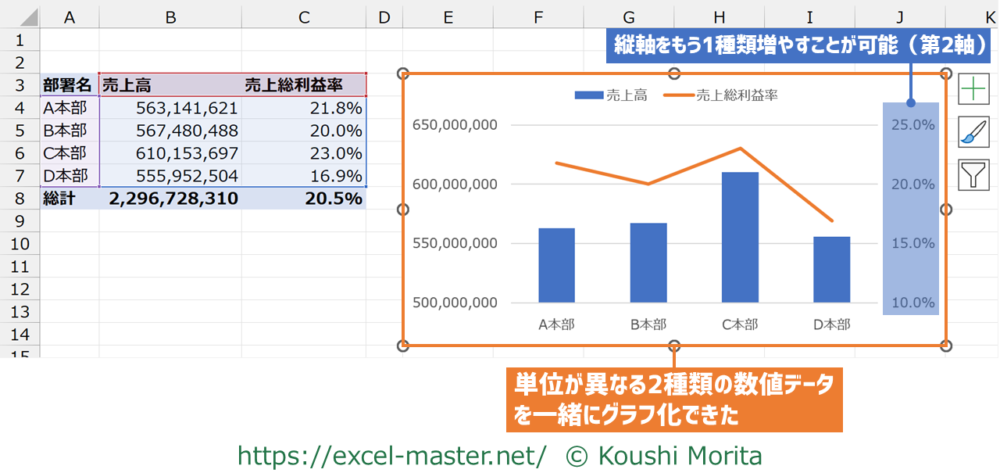Image resolution: width=1000 pixels, height=473 pixels.
Task: Select the 売上総利益率 header cell
Action: pos(304,86)
